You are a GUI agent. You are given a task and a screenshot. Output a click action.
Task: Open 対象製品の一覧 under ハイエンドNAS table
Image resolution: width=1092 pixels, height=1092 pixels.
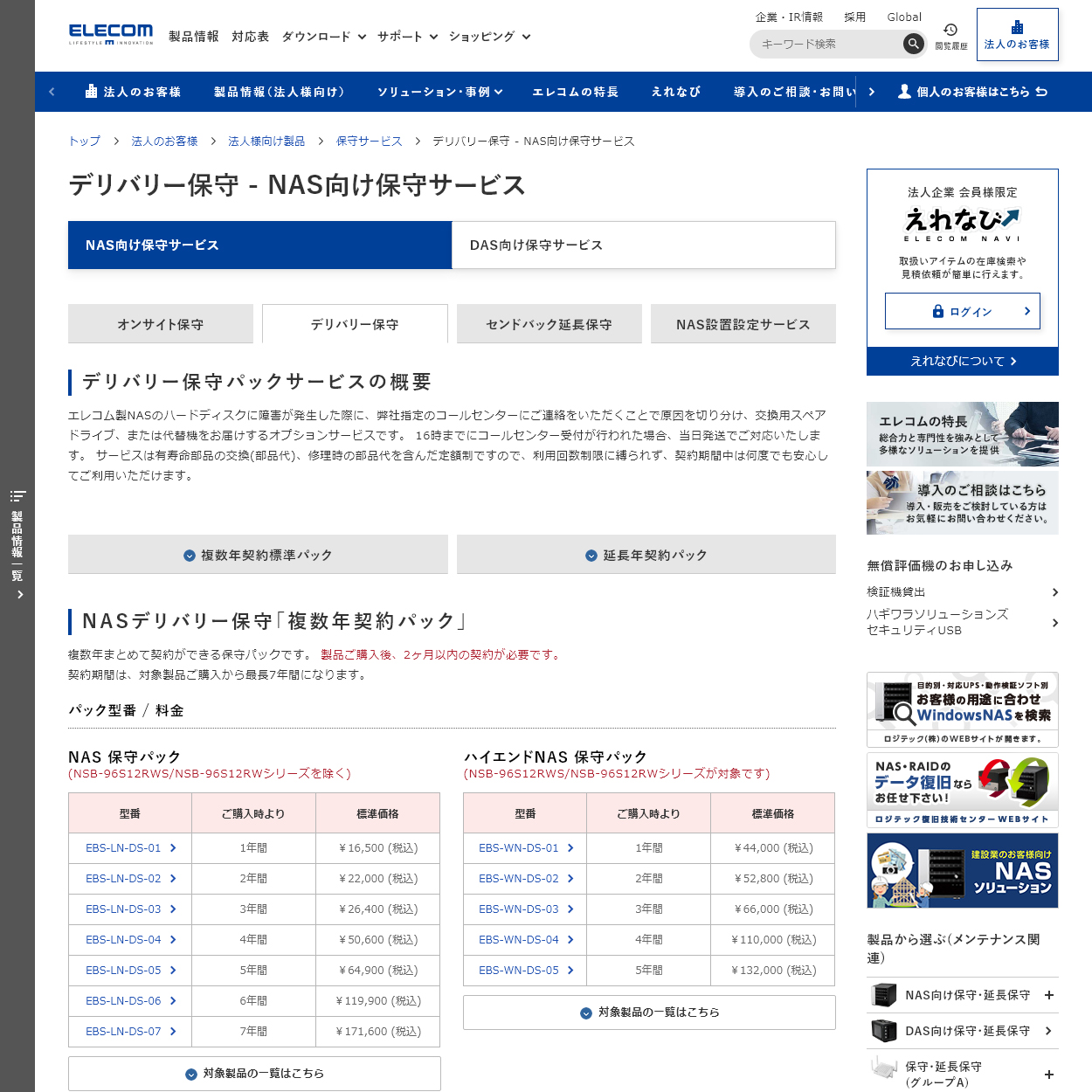click(x=649, y=1013)
